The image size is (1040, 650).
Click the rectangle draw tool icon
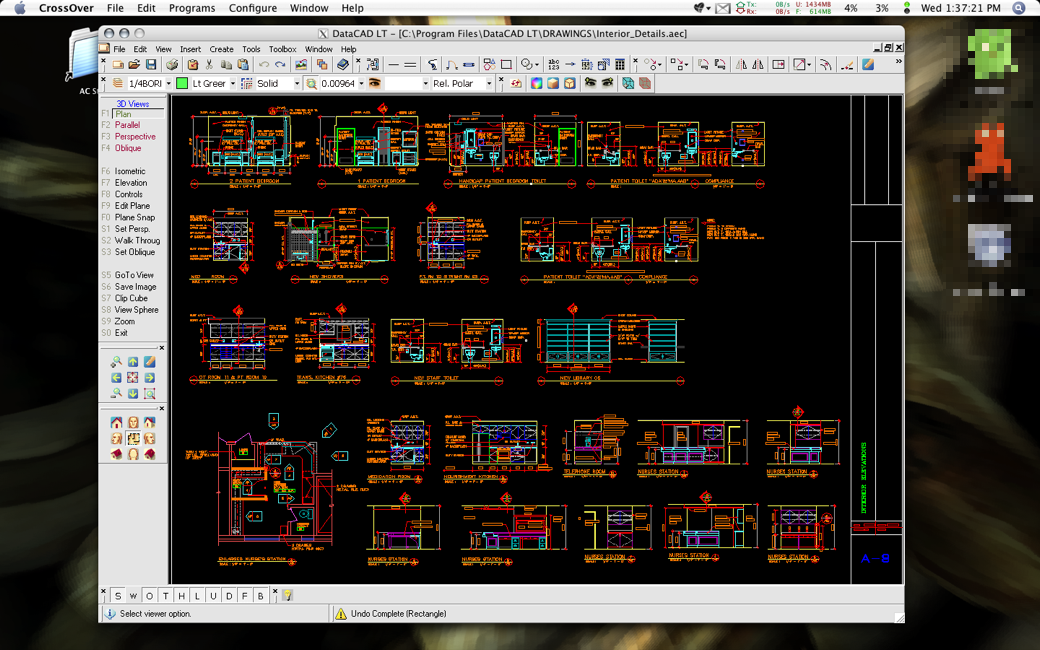pos(506,65)
